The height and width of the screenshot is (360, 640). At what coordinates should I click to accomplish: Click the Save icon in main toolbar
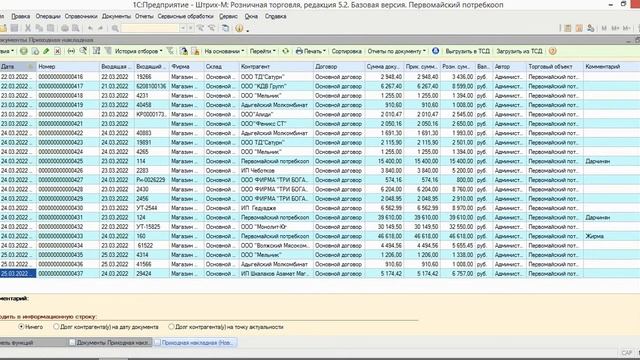tap(14, 28)
